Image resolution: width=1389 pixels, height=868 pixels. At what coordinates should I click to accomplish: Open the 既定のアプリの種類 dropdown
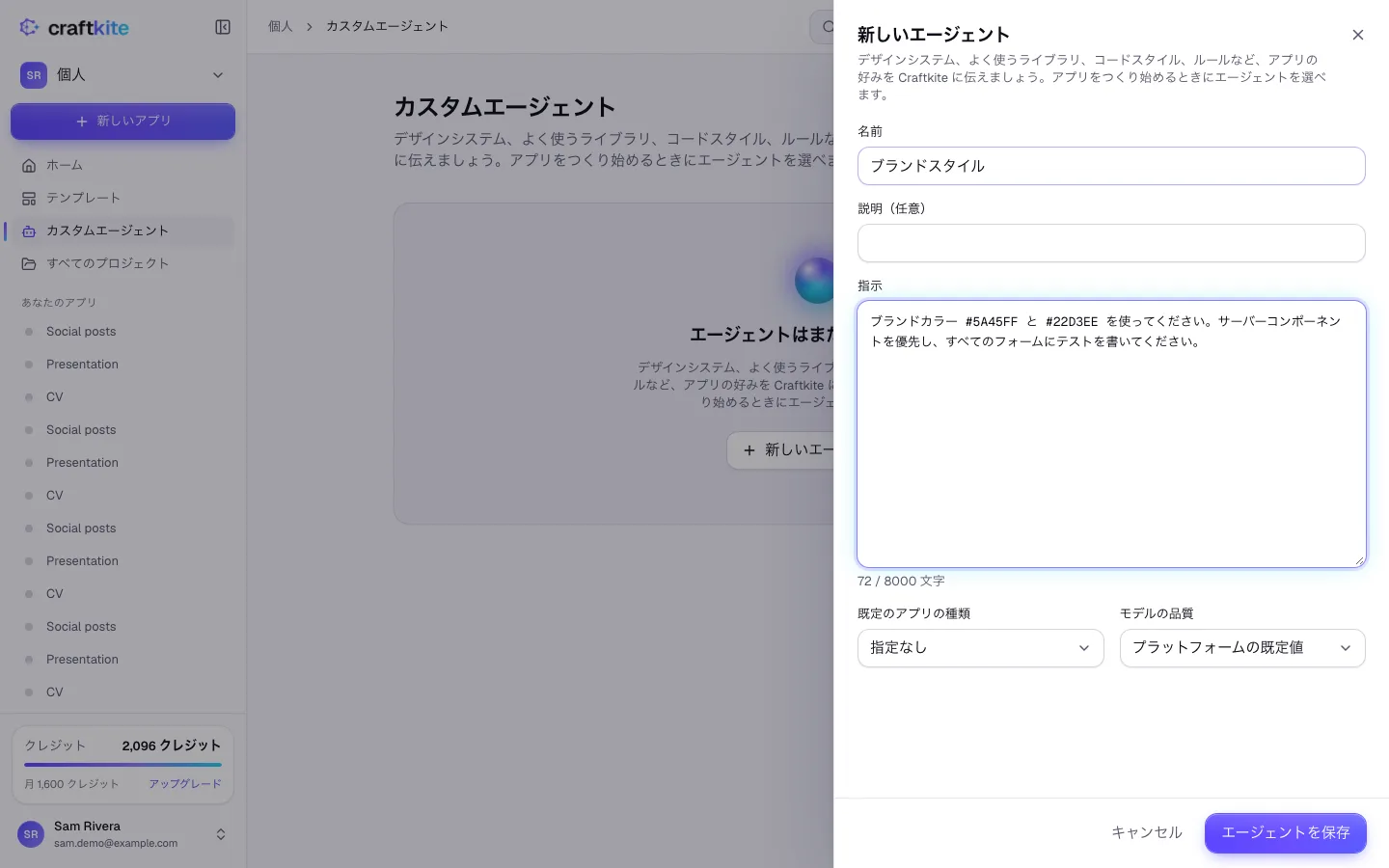(980, 648)
